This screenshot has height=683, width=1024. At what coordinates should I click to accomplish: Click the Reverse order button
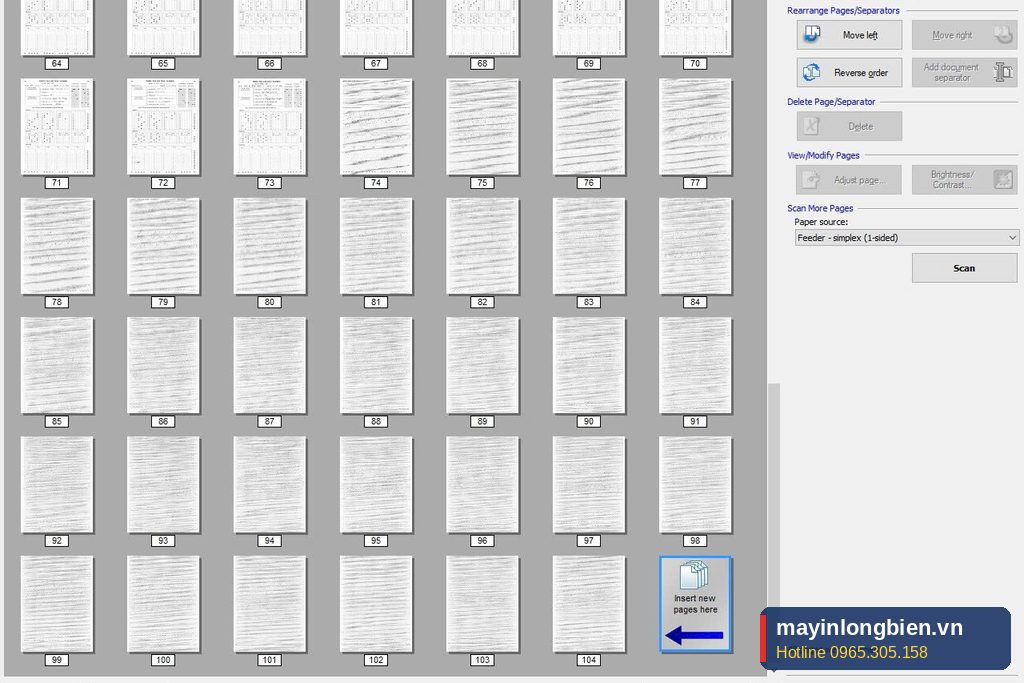[849, 72]
